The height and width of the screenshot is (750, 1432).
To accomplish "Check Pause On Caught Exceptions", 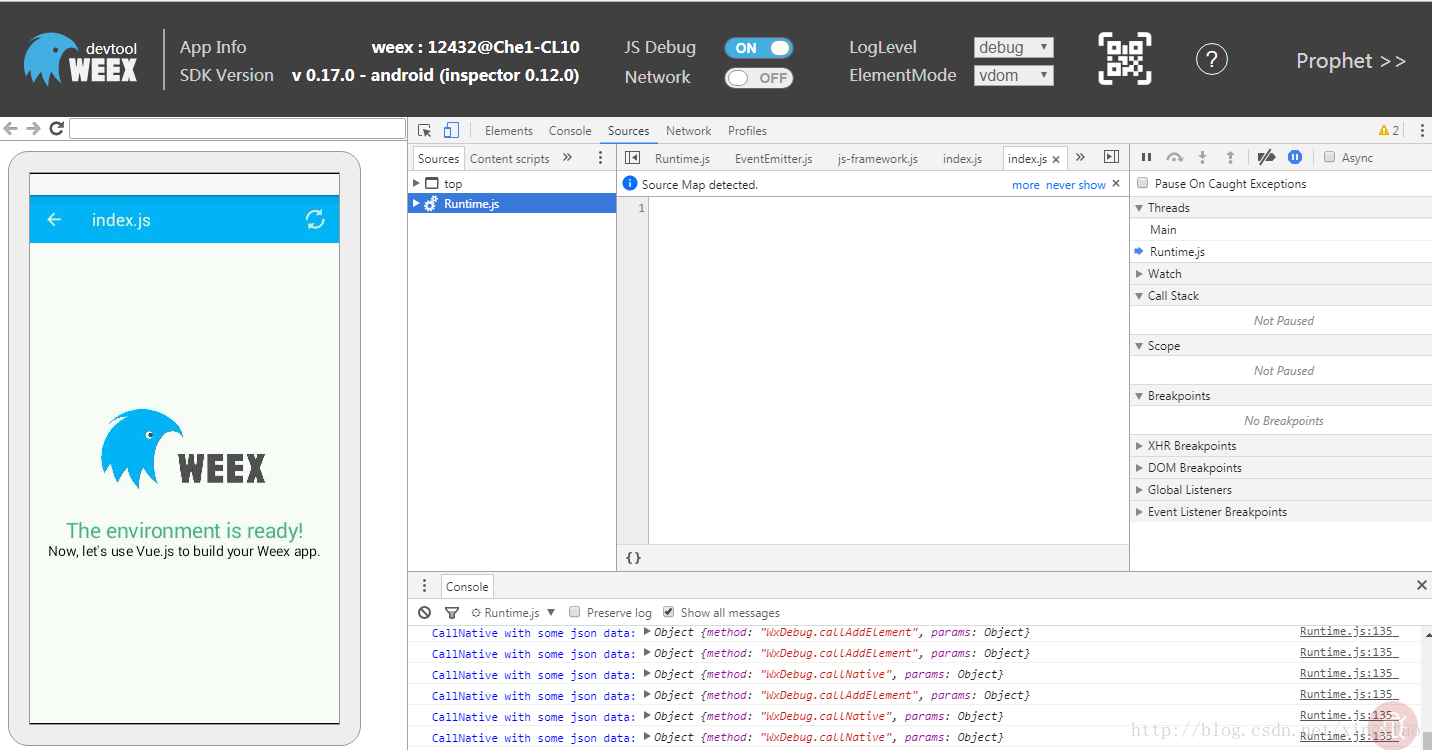I will pos(1143,183).
